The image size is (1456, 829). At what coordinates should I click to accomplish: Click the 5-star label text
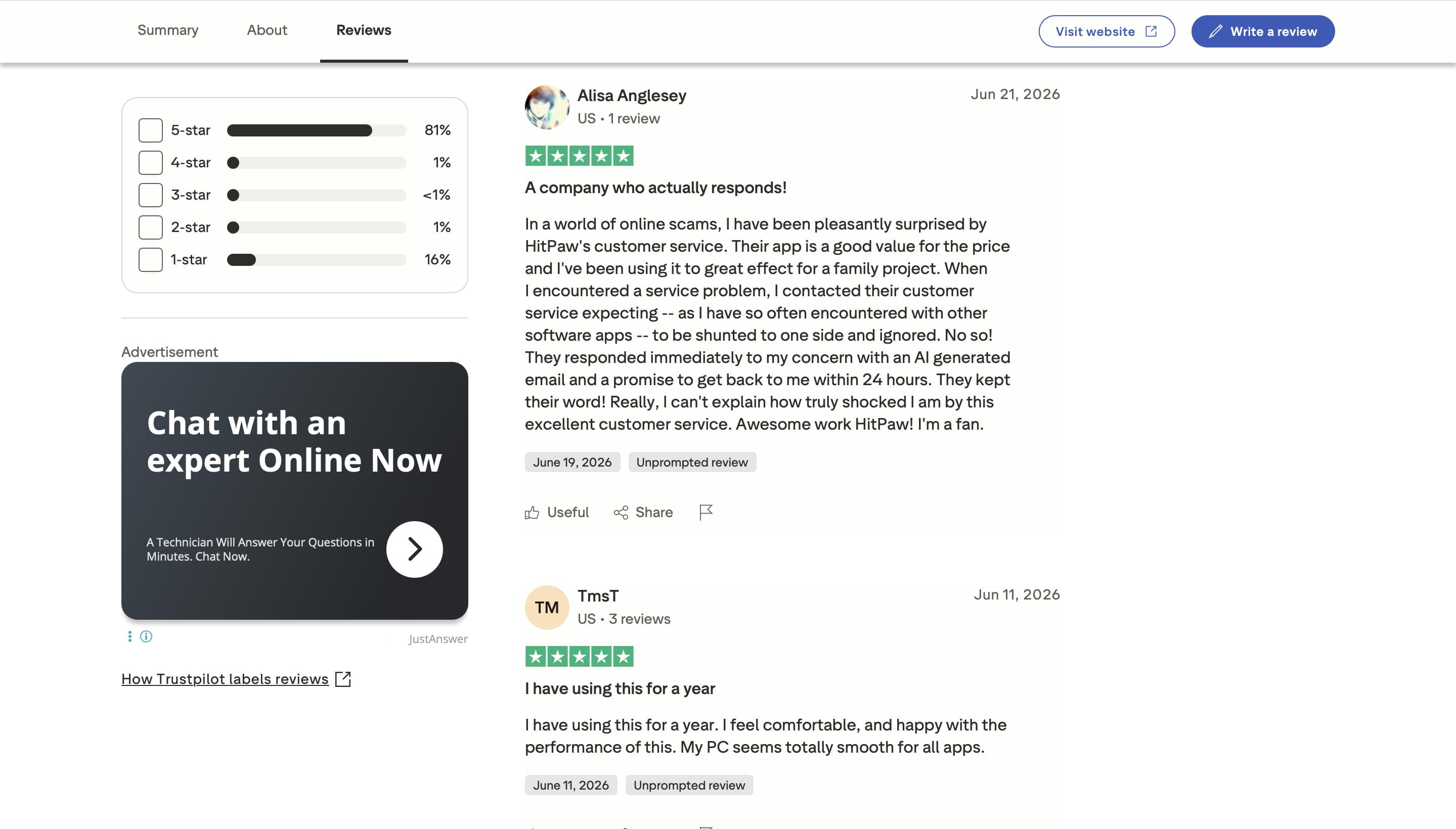[x=191, y=130]
